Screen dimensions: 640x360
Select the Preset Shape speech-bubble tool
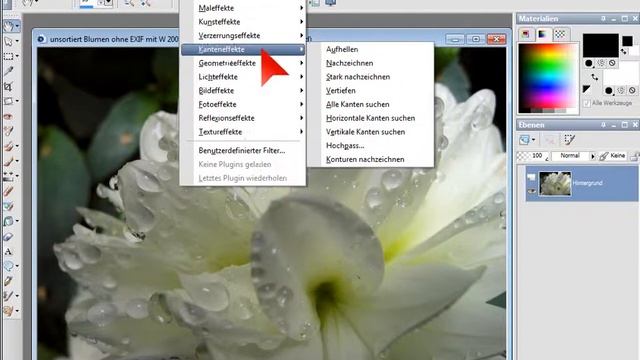tap(8, 266)
